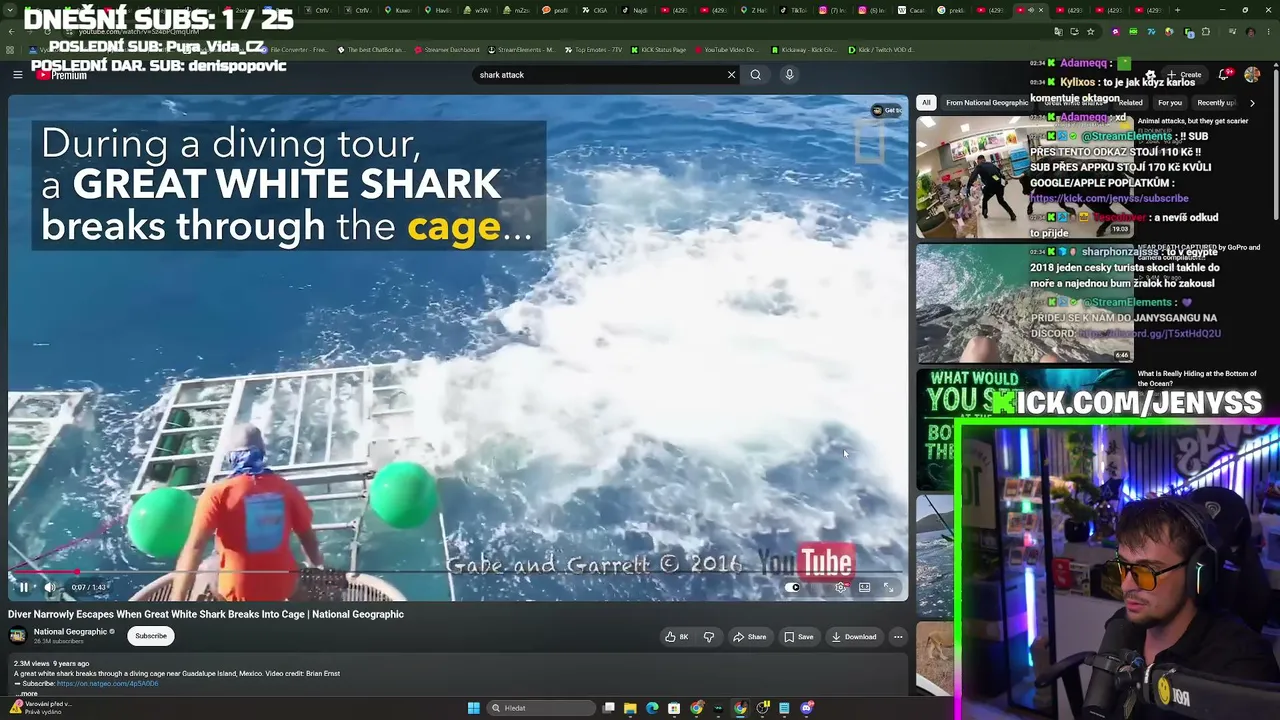
Task: Open the account avatar menu
Action: pyautogui.click(x=1253, y=75)
